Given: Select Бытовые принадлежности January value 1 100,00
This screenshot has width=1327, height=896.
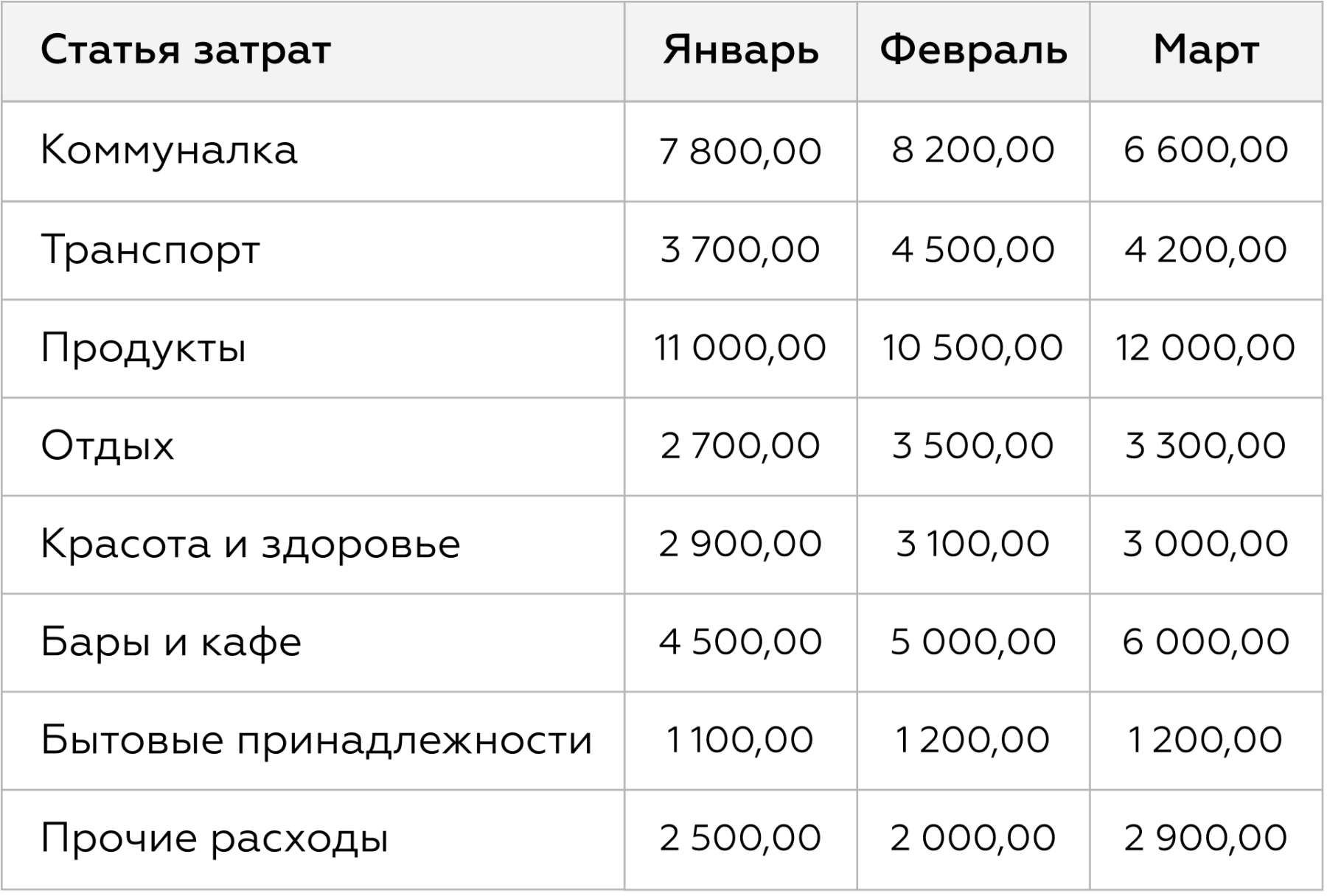Looking at the screenshot, I should coord(741,741).
